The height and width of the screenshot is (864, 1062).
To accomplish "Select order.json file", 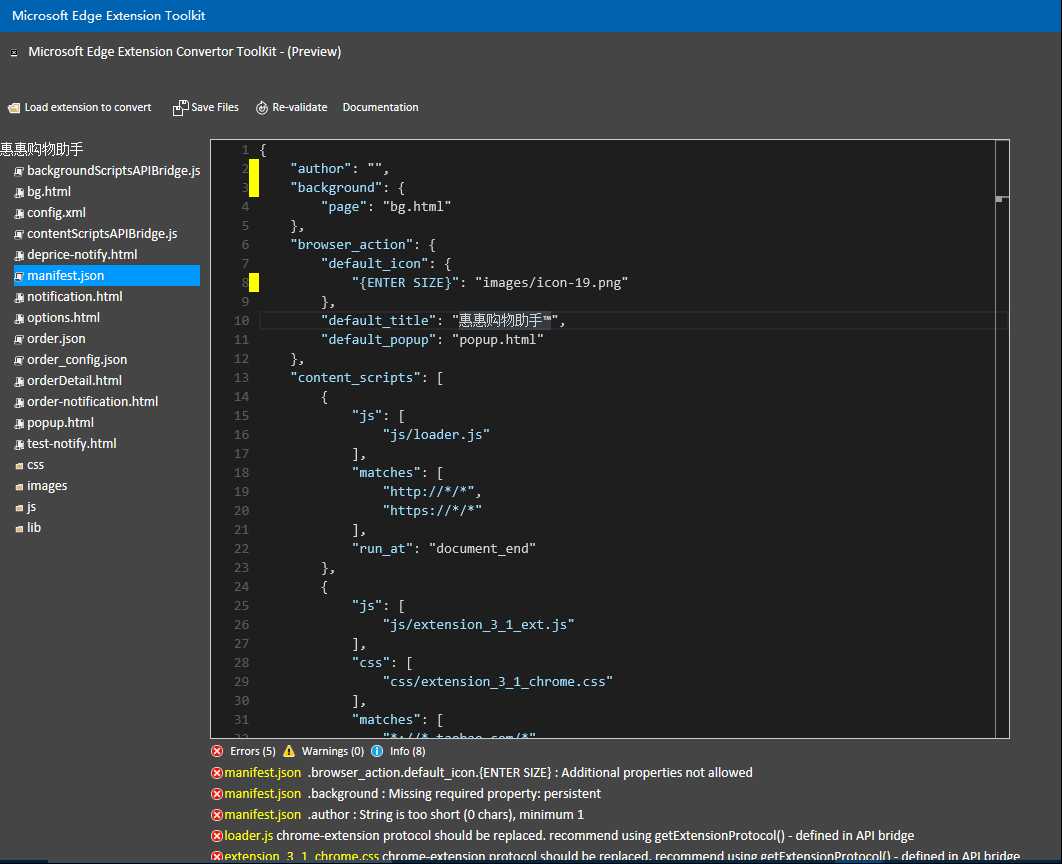I will [56, 339].
